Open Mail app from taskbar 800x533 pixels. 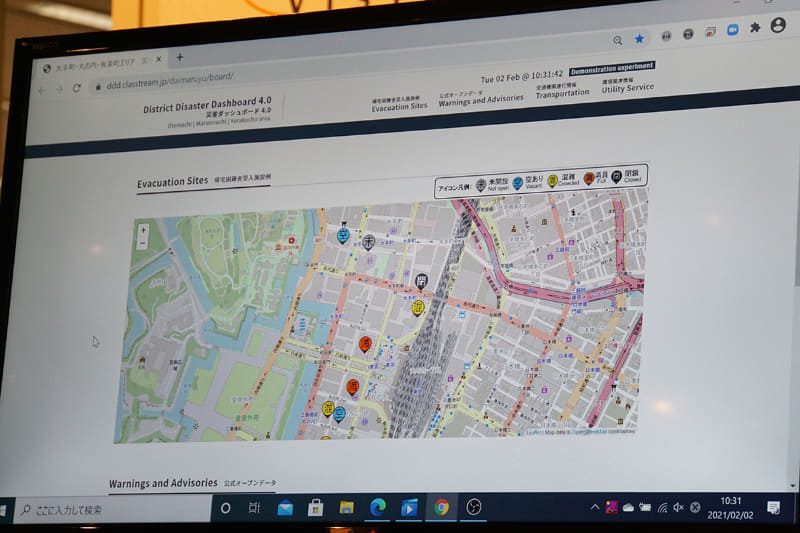click(285, 508)
